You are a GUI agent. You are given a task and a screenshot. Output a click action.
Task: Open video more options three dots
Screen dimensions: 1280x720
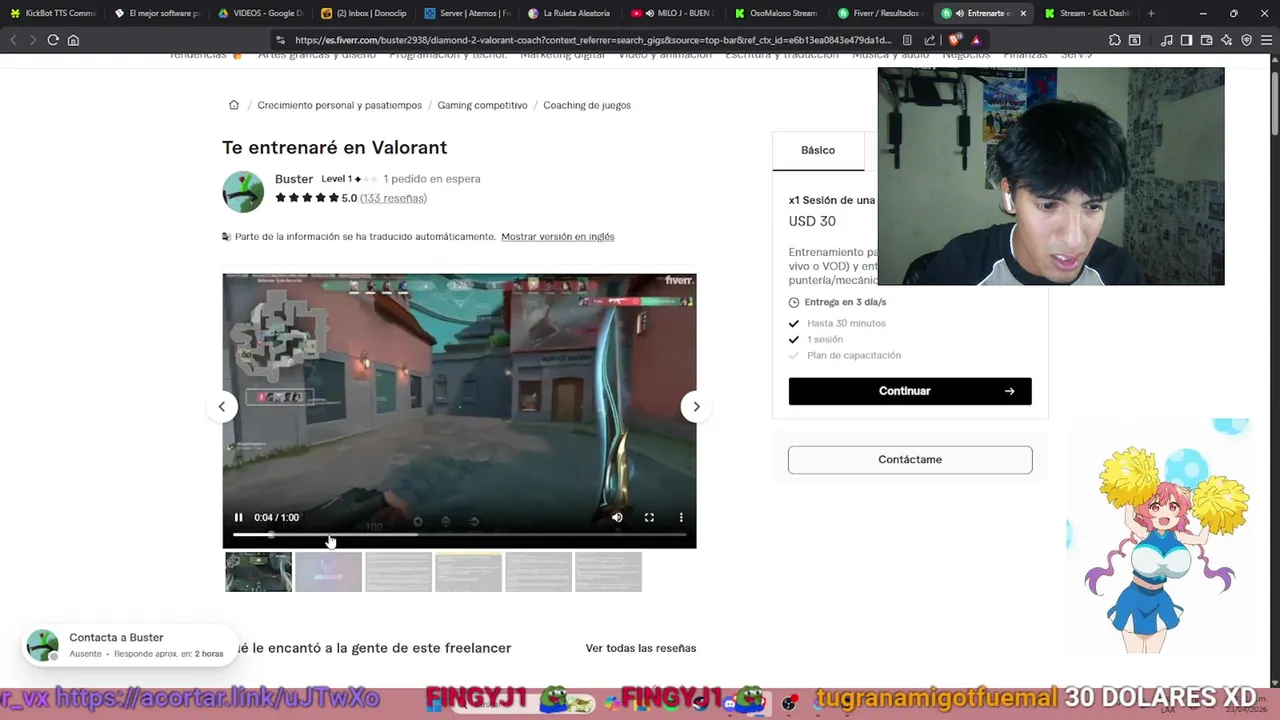681,517
